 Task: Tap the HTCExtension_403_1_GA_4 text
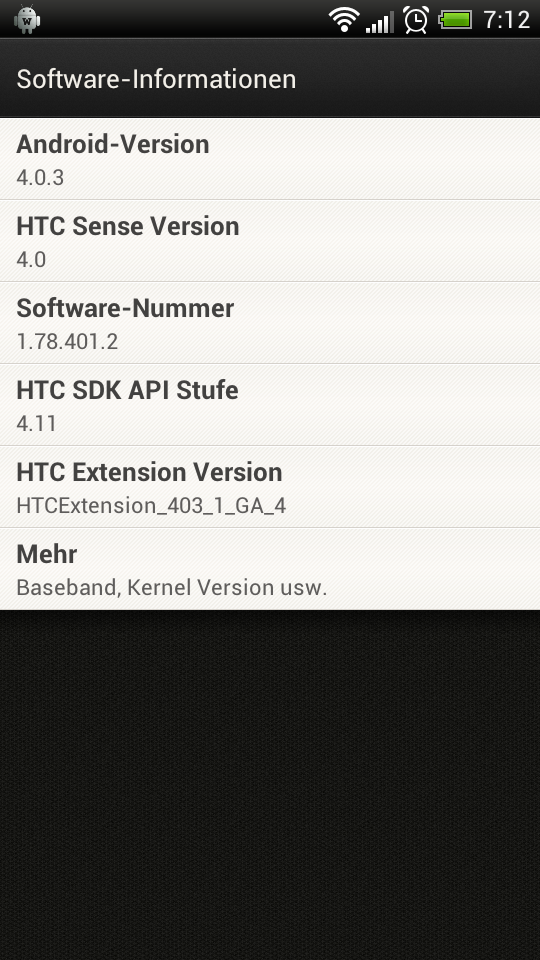click(151, 506)
